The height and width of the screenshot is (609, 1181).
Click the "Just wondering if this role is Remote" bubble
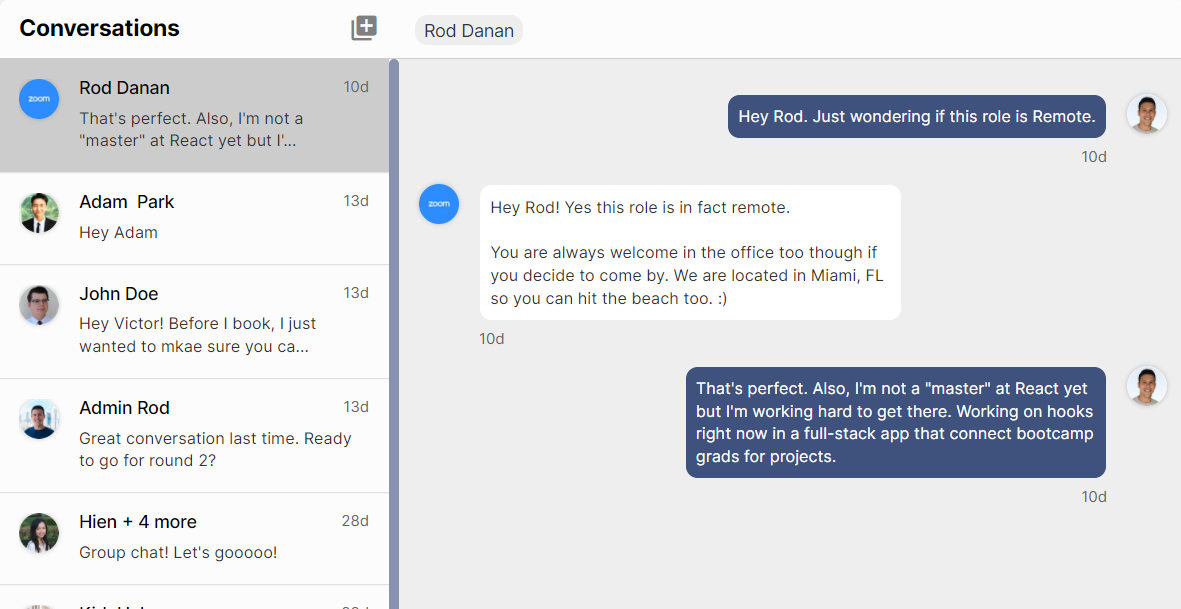point(917,116)
